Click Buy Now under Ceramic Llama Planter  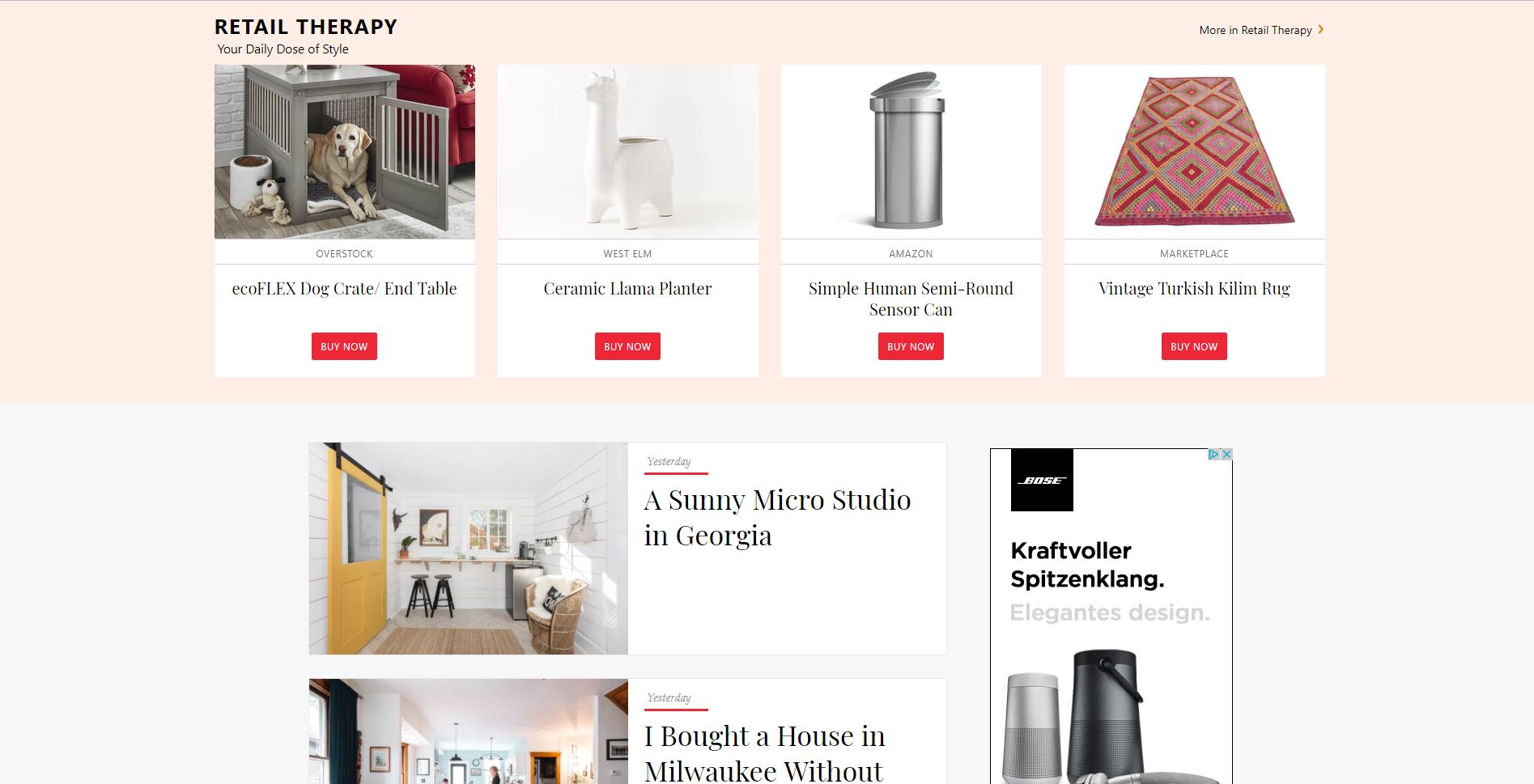coord(627,346)
